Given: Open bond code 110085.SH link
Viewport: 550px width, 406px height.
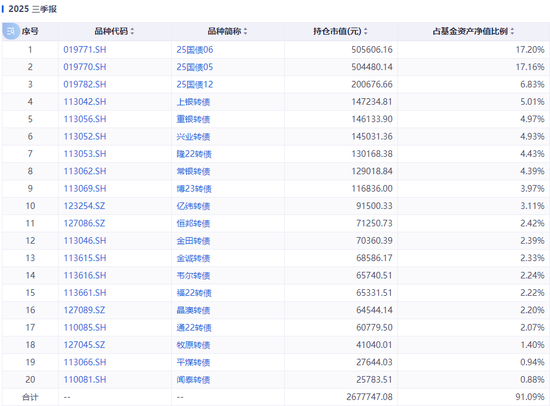Looking at the screenshot, I should point(85,328).
